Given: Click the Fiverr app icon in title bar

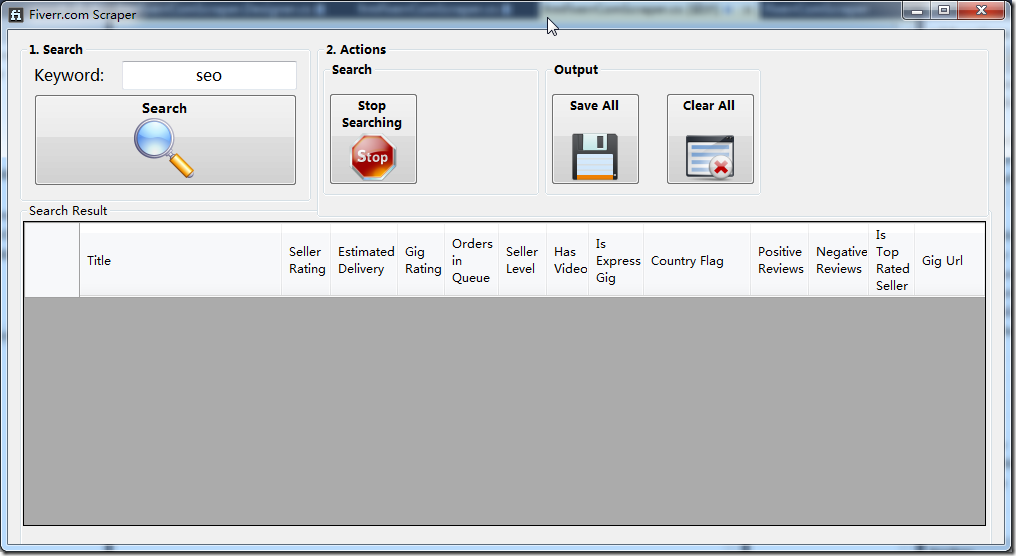Looking at the screenshot, I should pos(16,14).
